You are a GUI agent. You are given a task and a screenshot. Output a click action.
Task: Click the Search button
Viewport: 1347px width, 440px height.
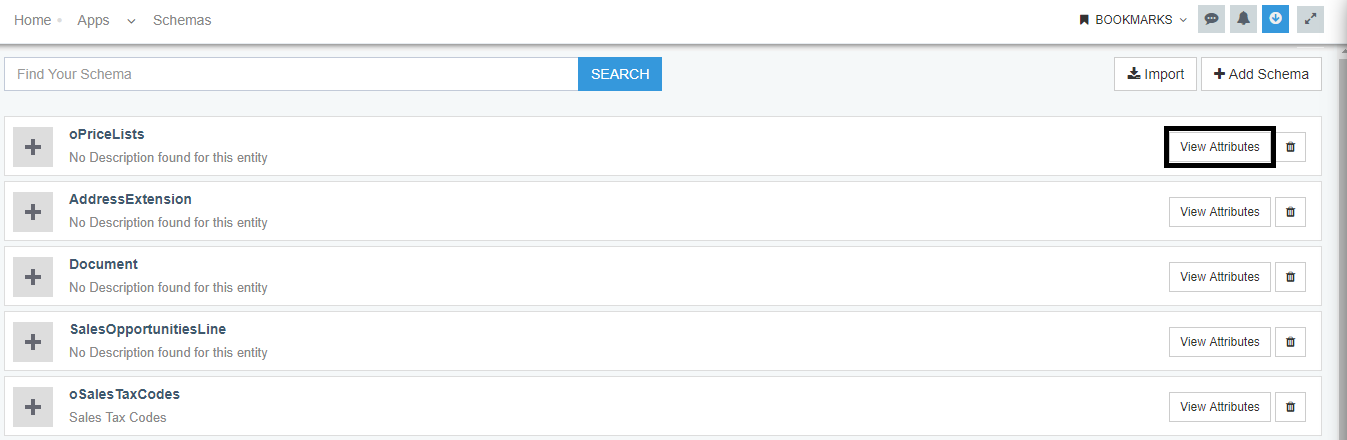click(x=620, y=74)
